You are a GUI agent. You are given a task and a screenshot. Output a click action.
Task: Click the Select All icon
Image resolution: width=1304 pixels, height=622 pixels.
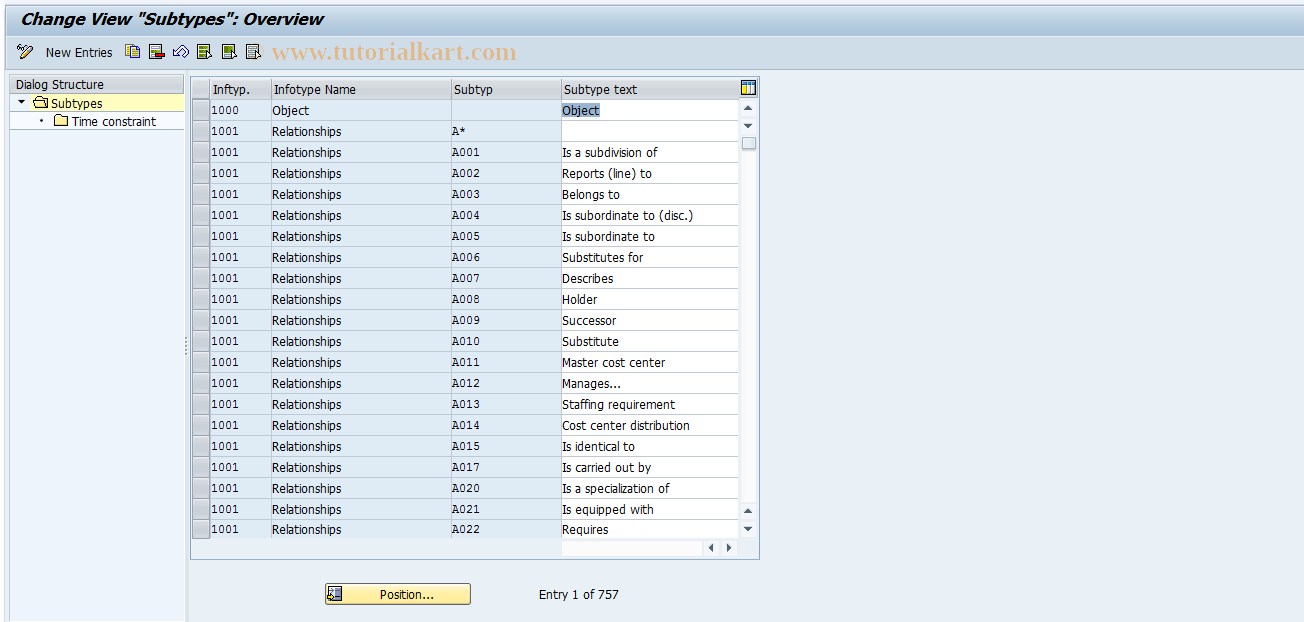coord(205,52)
